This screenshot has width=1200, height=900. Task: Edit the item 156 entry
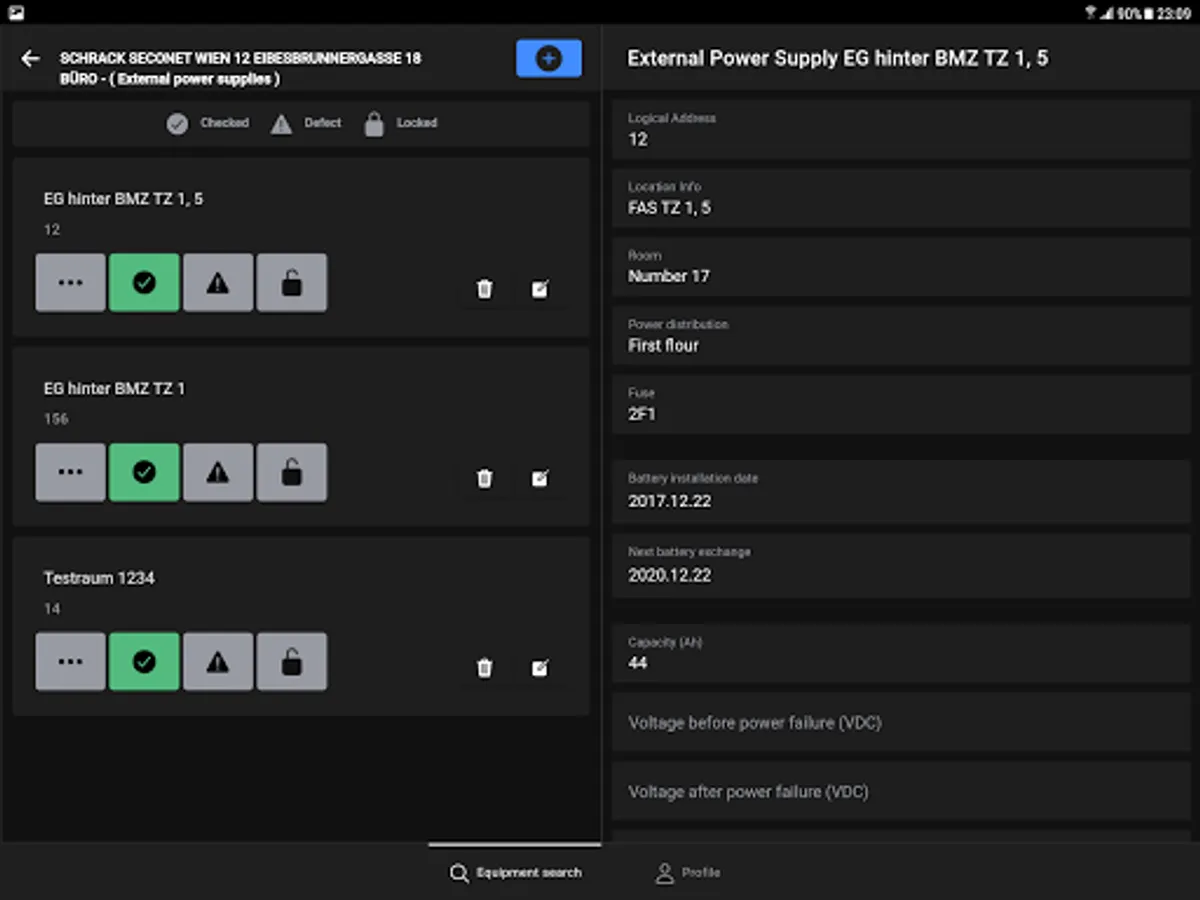tap(540, 478)
